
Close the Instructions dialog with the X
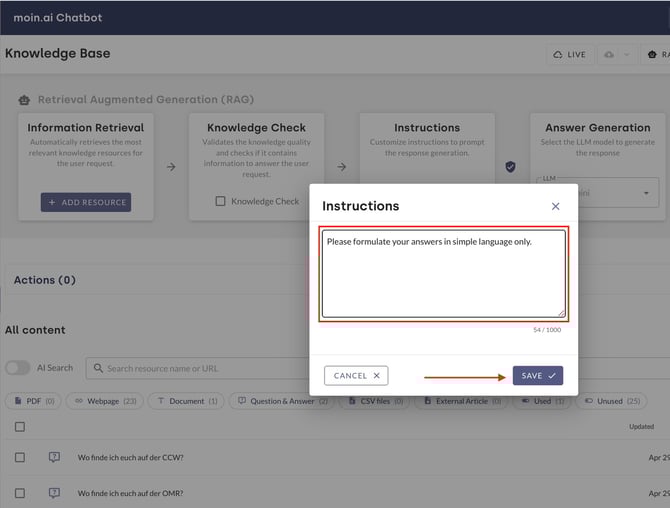555,206
